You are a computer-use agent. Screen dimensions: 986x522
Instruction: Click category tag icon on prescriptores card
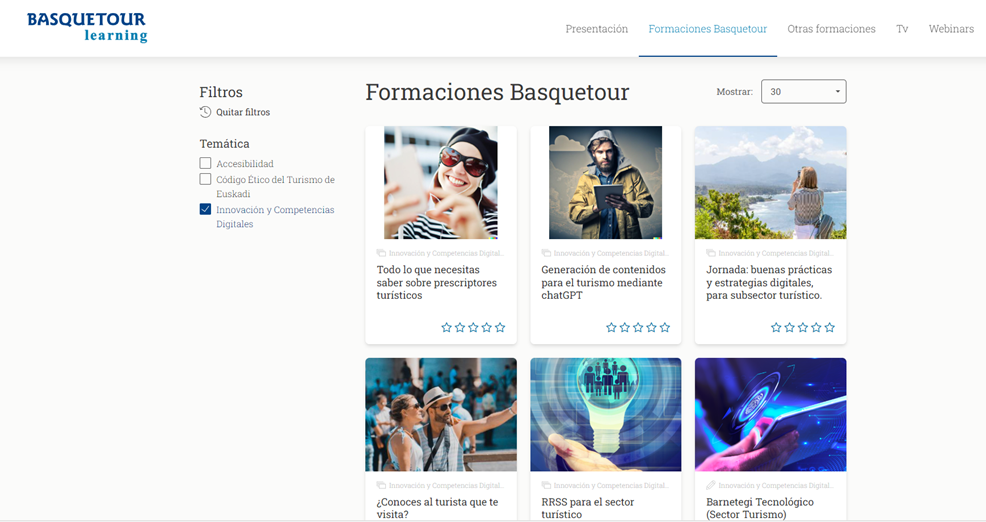(381, 254)
